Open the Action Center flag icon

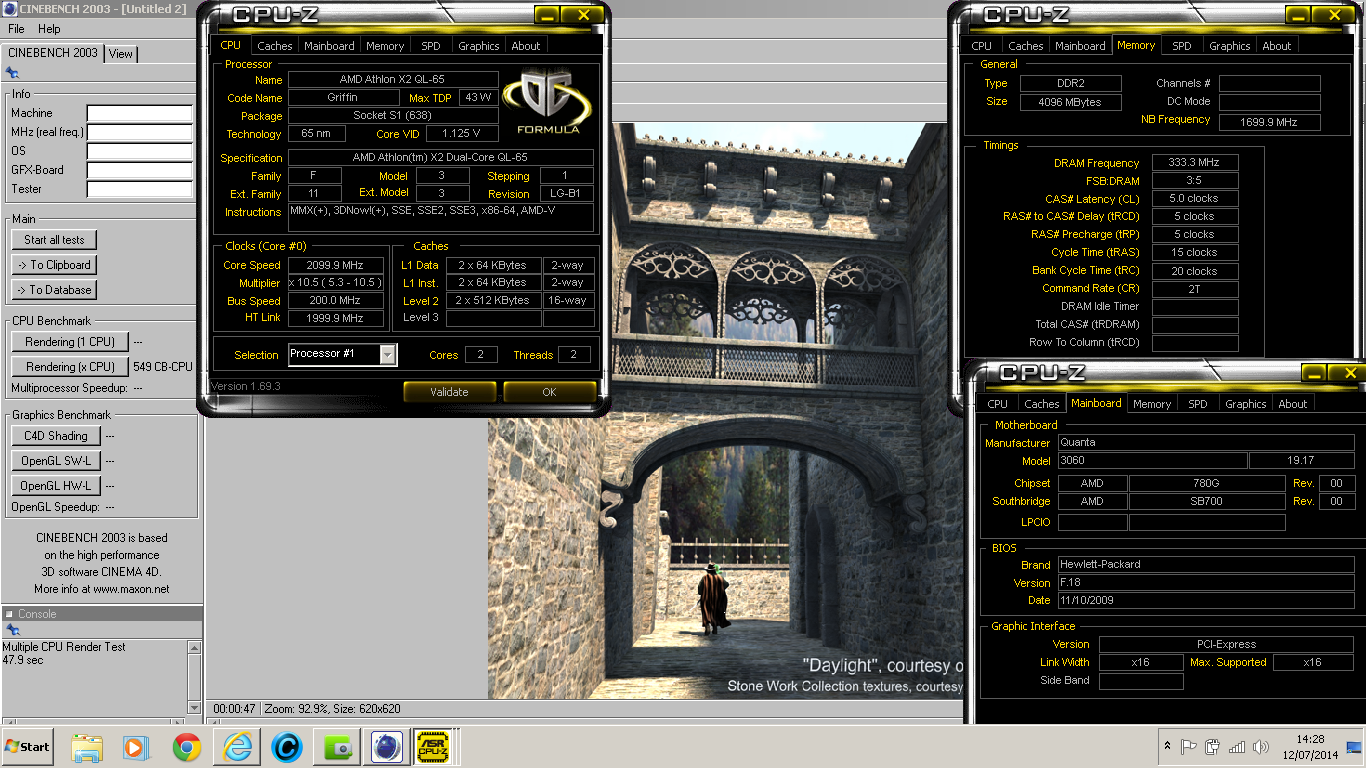coord(1189,747)
